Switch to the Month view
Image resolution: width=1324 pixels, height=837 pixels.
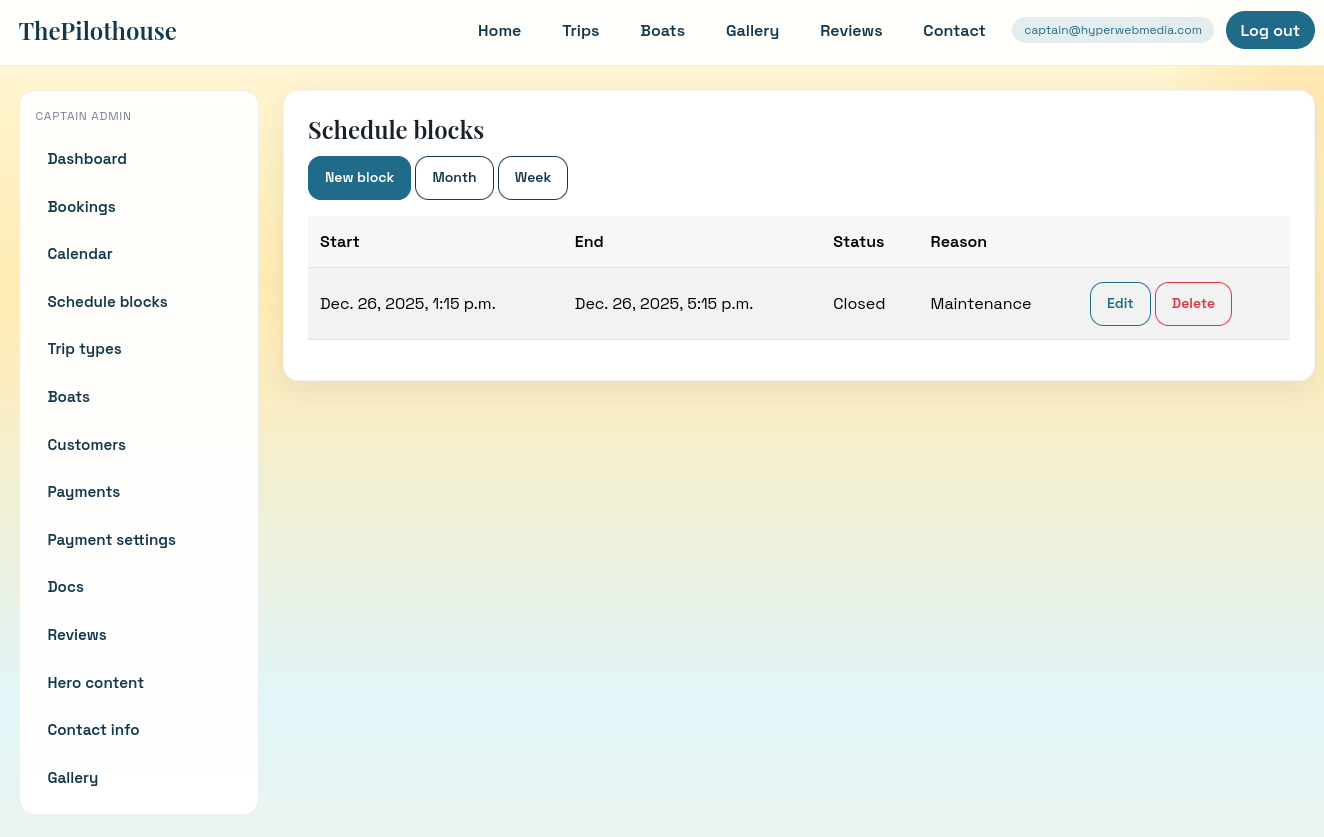454,177
